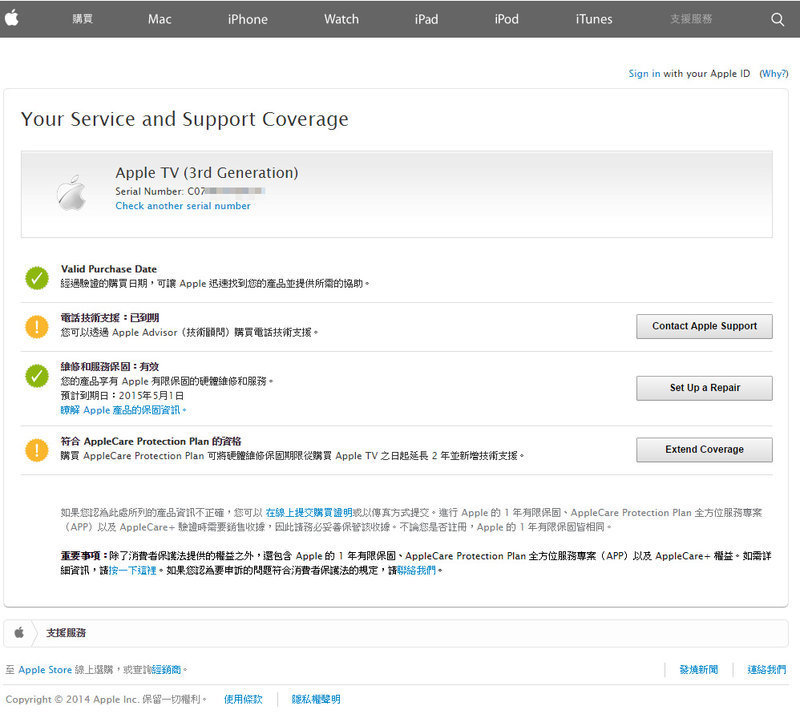Click the orange warning icon beside AppleCare Protection Plan
Screen dimensions: 800x714
pyautogui.click(x=37, y=450)
